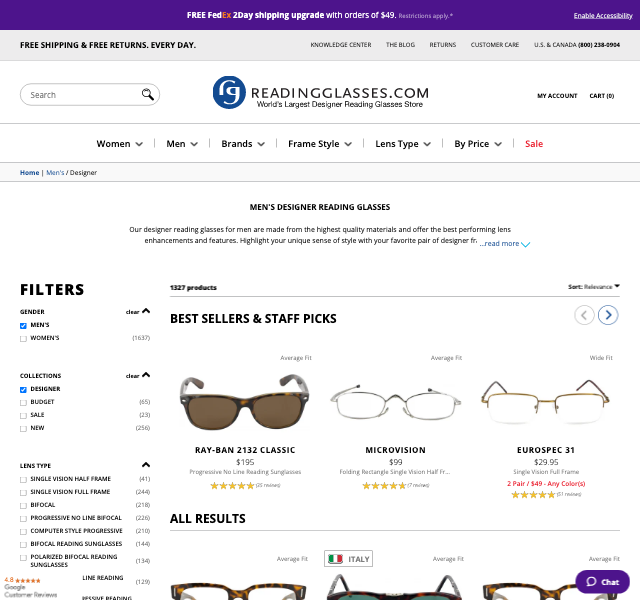The image size is (640, 600).
Task: Collapse the Collections filter section
Action: (146, 375)
